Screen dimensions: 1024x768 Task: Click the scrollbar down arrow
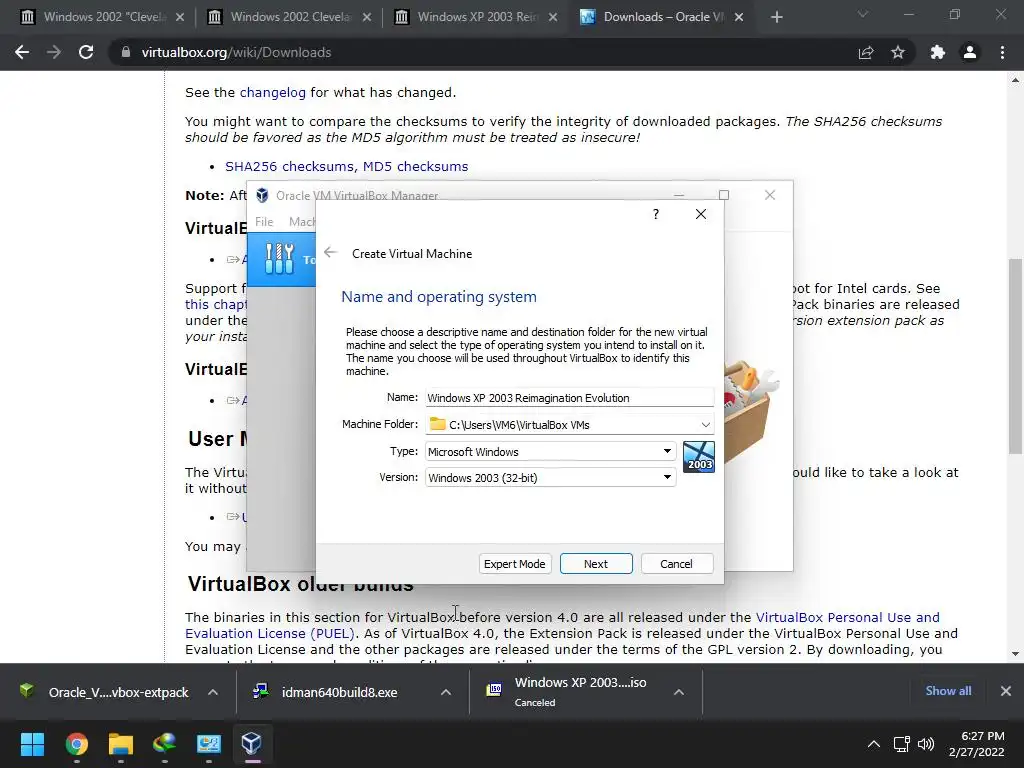click(x=1015, y=654)
